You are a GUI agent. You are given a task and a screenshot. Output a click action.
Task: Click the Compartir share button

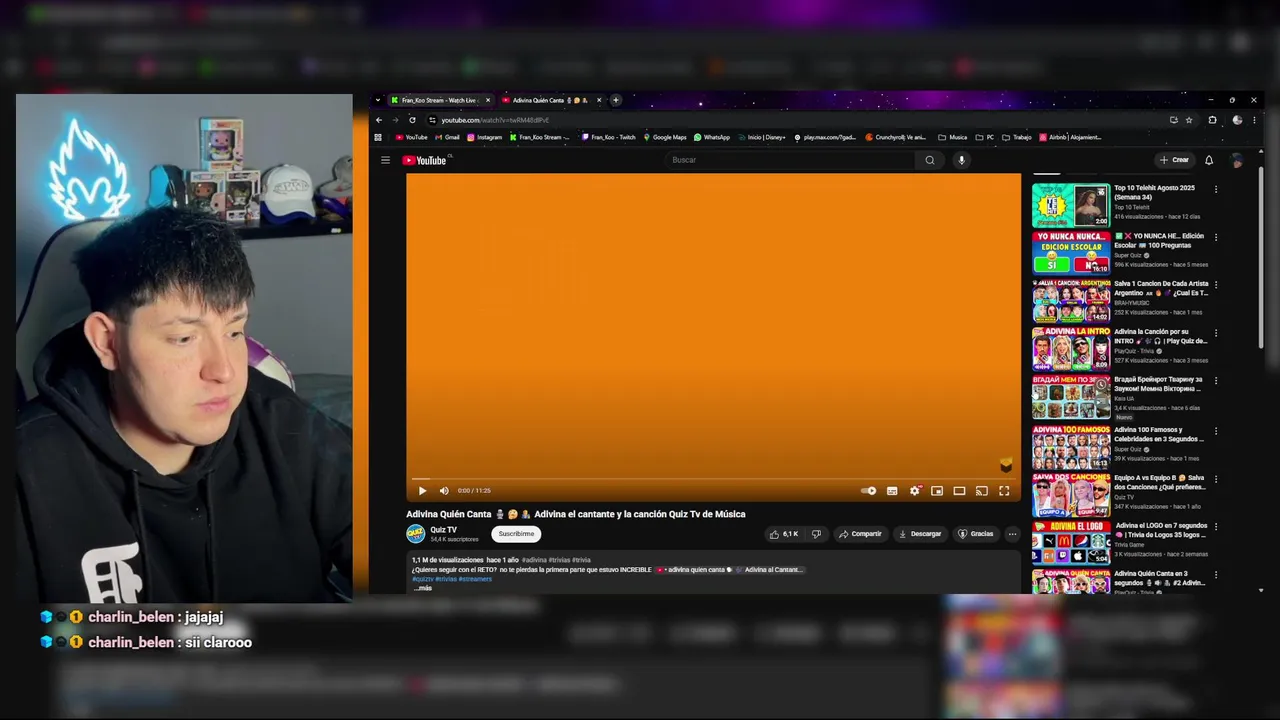[x=860, y=534]
